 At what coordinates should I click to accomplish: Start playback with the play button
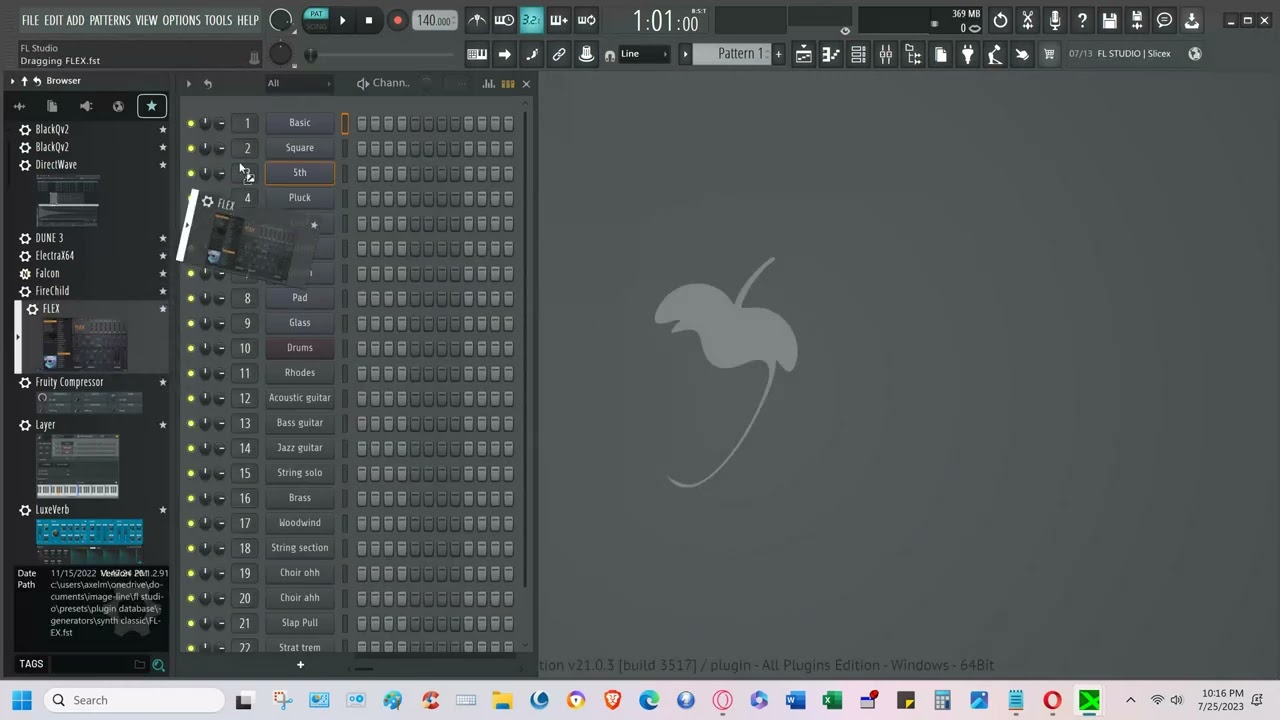click(342, 20)
